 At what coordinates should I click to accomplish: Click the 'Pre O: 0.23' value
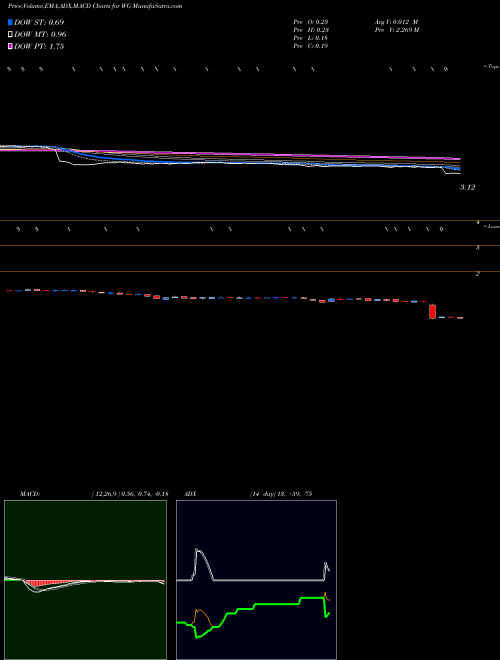coord(311,22)
